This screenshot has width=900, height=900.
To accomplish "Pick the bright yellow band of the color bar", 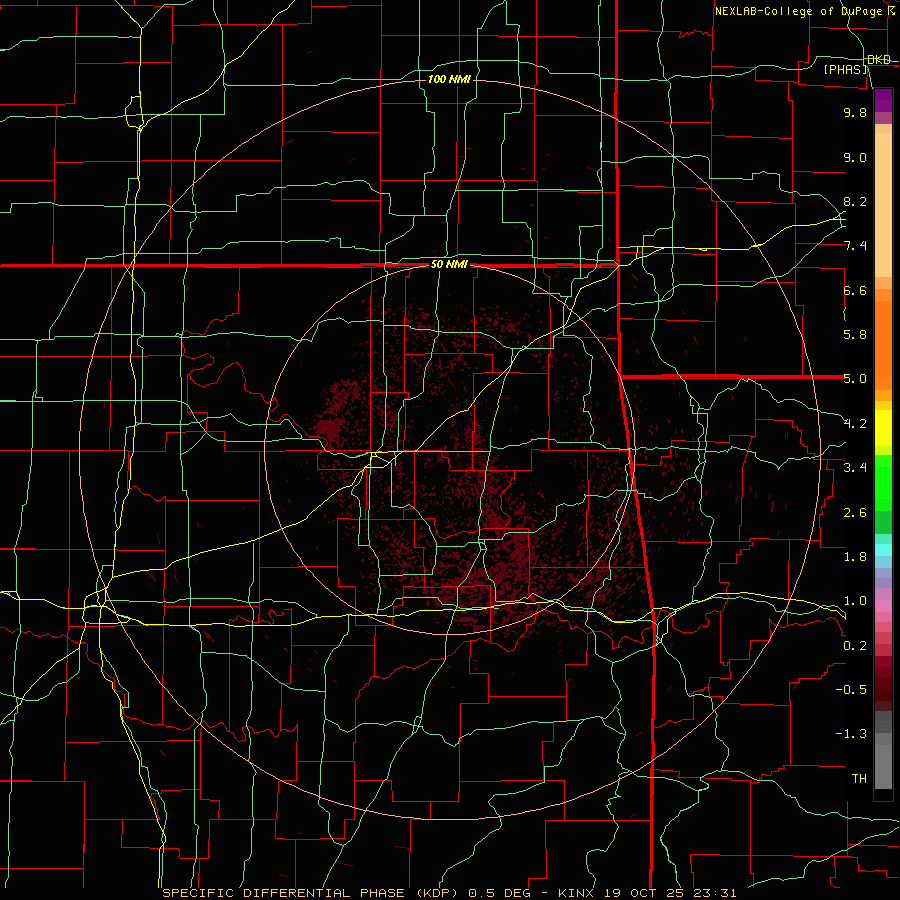I will 883,428.
